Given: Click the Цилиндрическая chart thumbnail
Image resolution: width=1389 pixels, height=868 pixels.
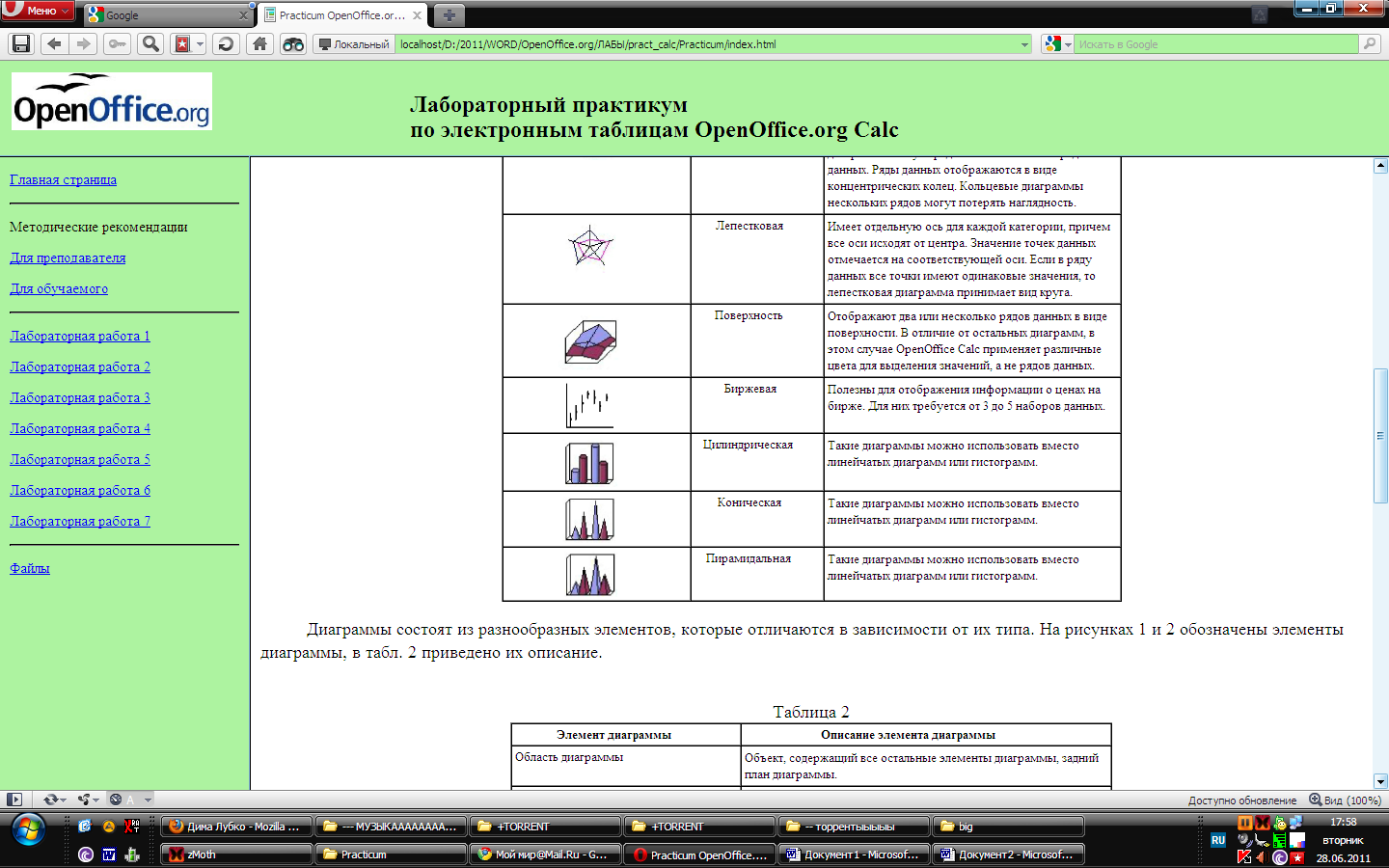Looking at the screenshot, I should [589, 463].
